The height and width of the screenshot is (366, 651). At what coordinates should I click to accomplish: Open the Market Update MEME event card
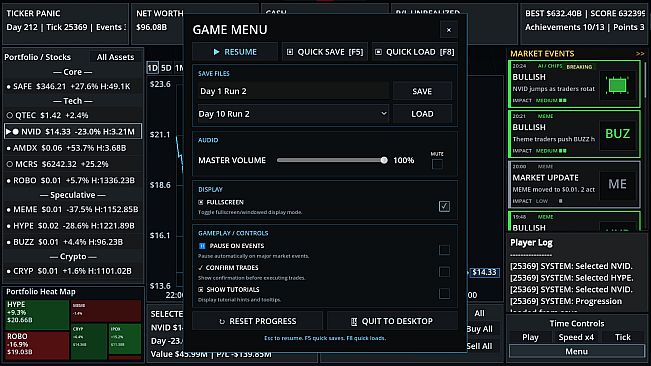click(574, 184)
